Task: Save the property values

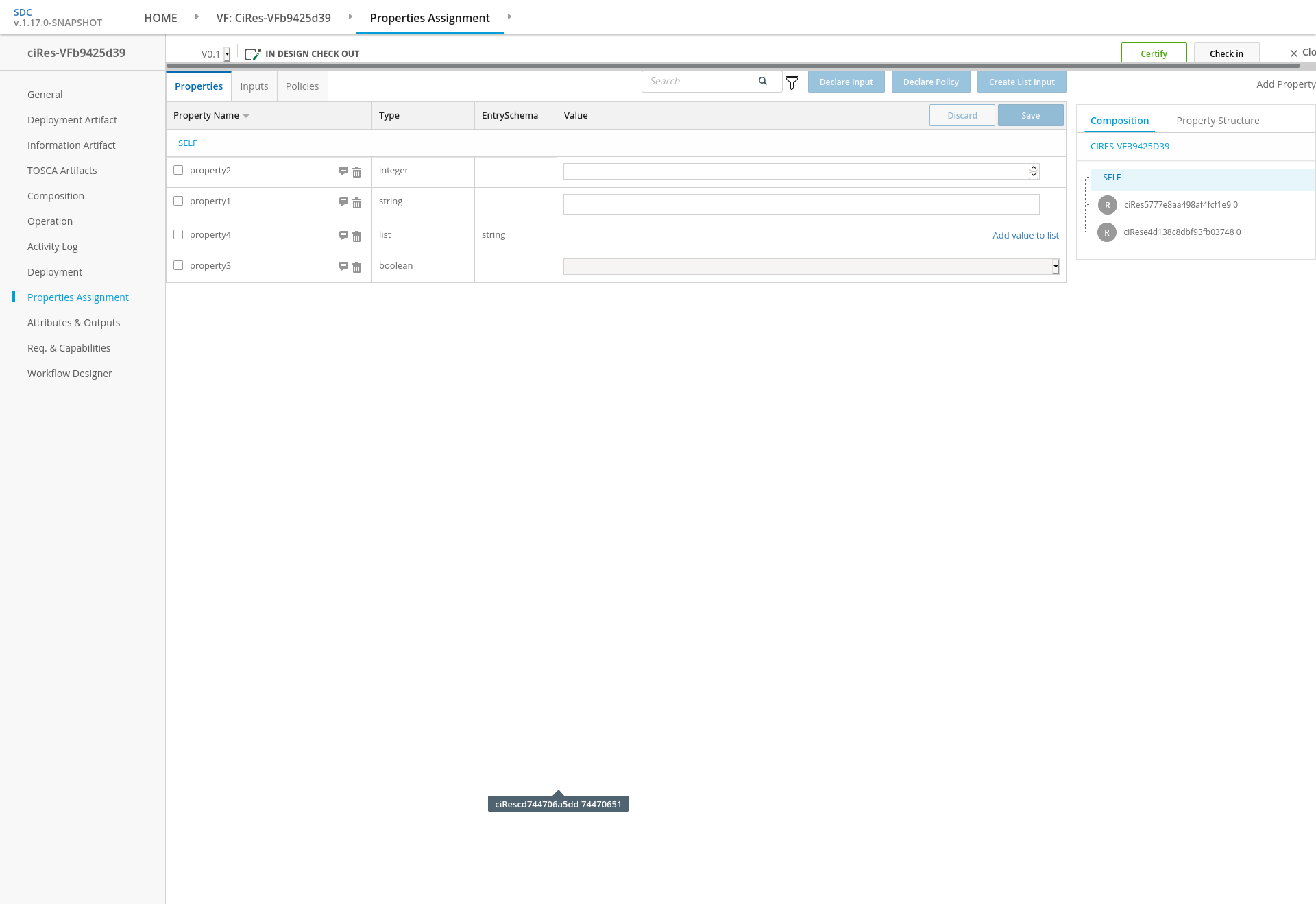Action: pyautogui.click(x=1031, y=115)
